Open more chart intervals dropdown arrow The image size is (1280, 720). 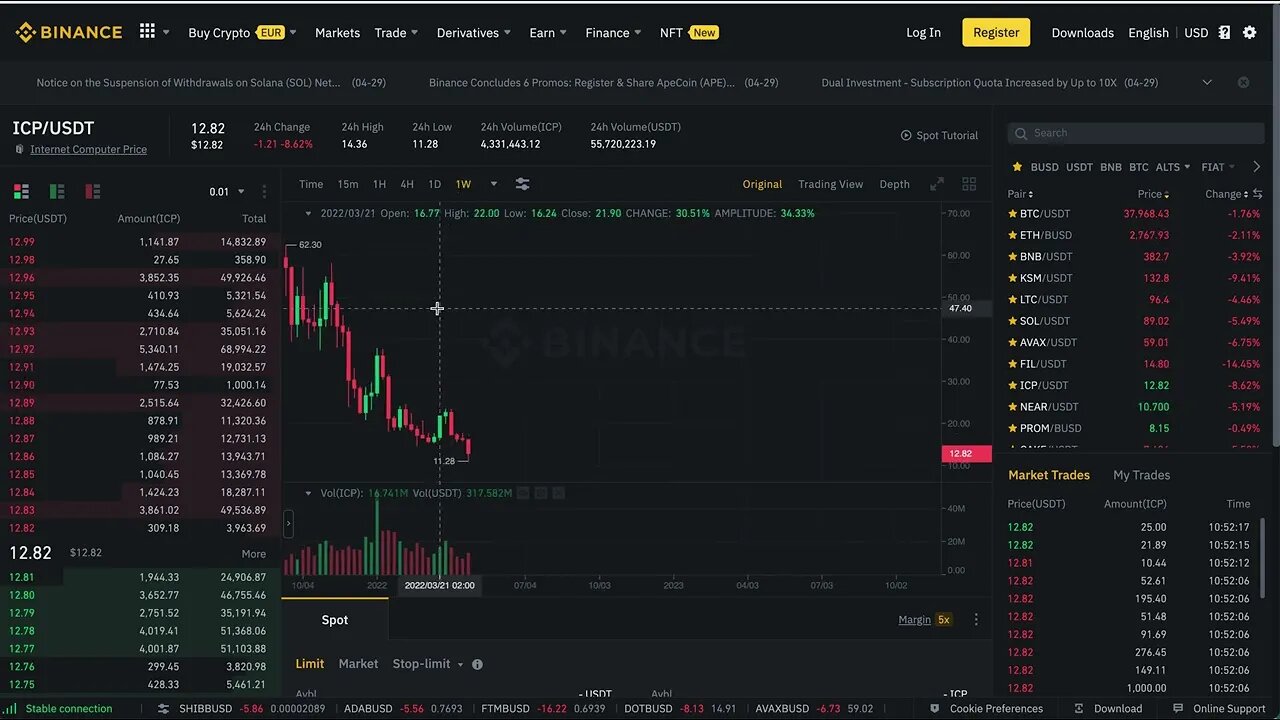click(x=493, y=184)
